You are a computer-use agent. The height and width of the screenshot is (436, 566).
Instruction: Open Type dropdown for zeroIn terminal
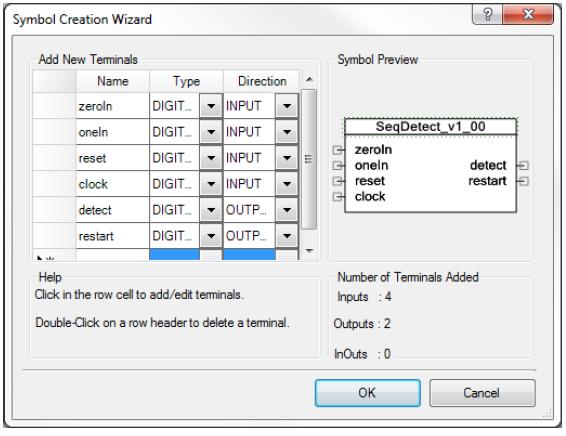(211, 106)
